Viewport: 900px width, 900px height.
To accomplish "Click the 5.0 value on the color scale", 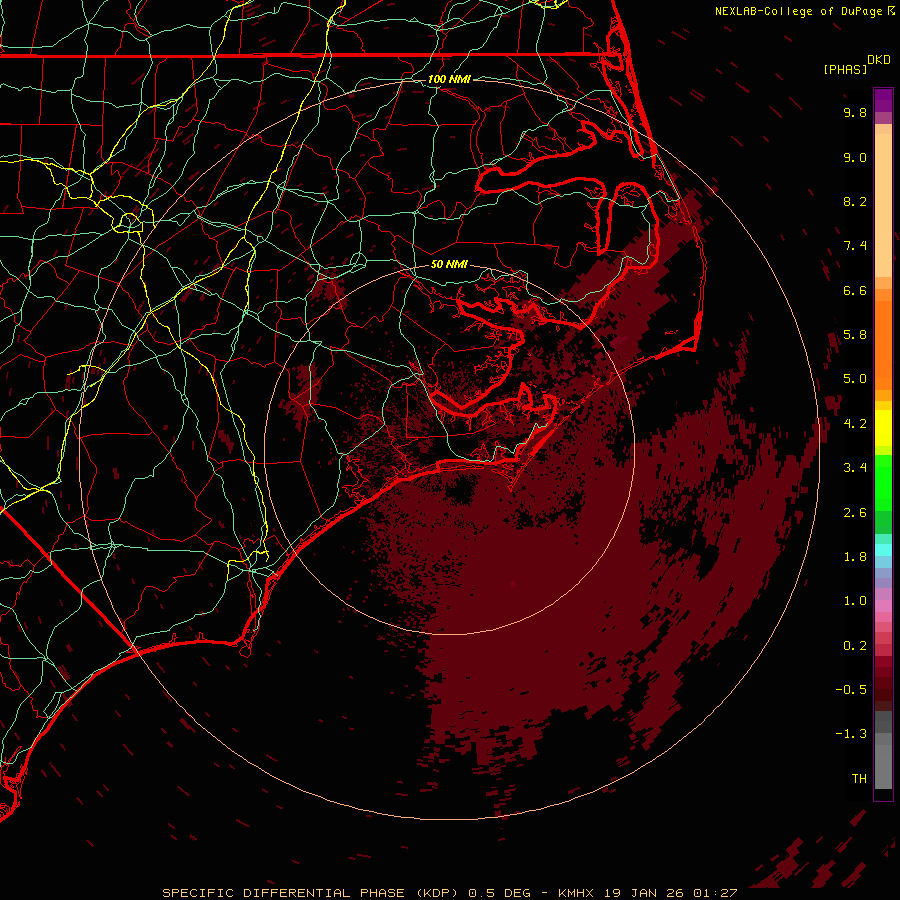I will pyautogui.click(x=855, y=379).
